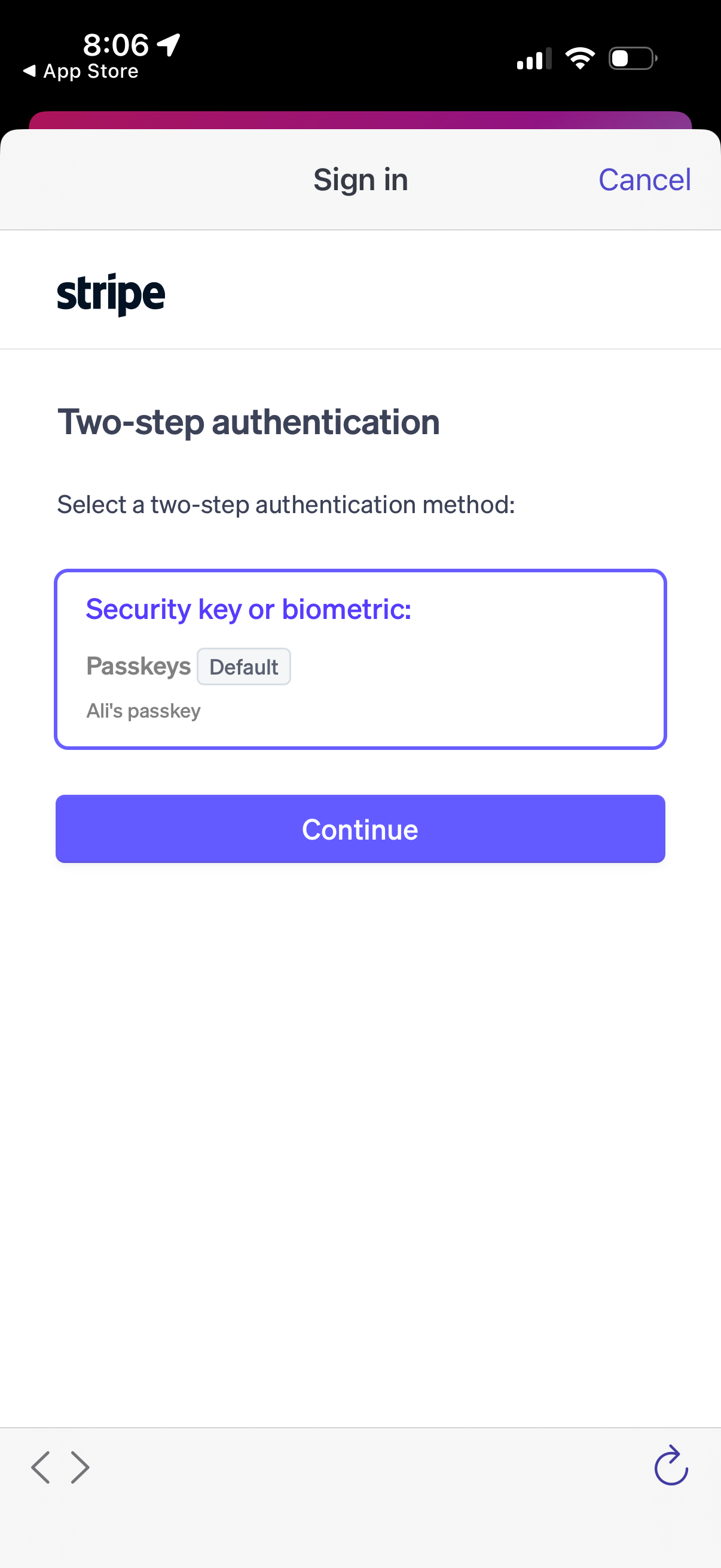Click the Stripe logo
Screen dimensions: 721x1568
click(x=111, y=292)
